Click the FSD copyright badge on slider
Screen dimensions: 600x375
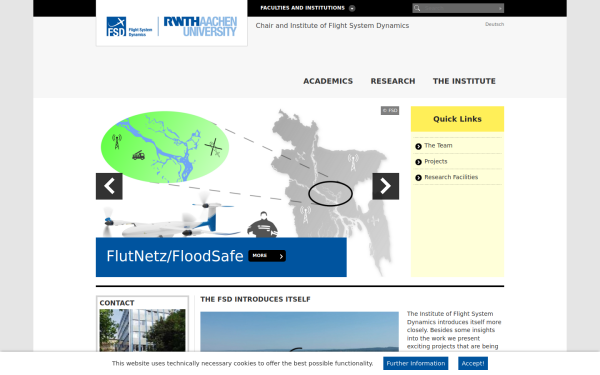(x=390, y=111)
